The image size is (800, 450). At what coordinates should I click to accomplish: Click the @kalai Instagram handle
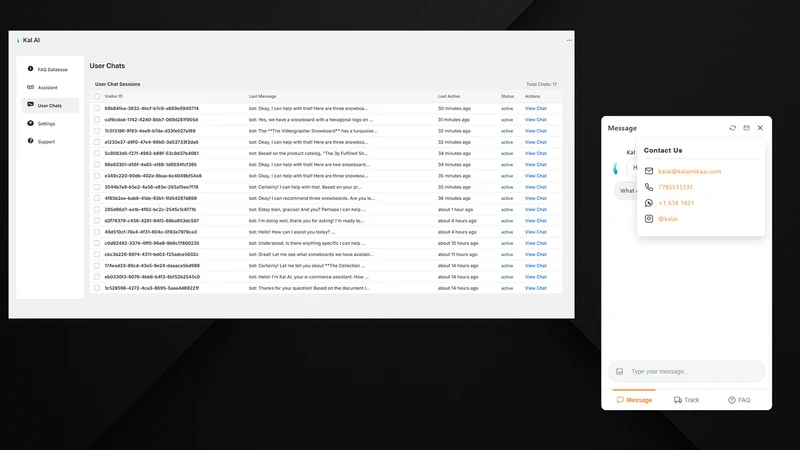pyautogui.click(x=667, y=219)
